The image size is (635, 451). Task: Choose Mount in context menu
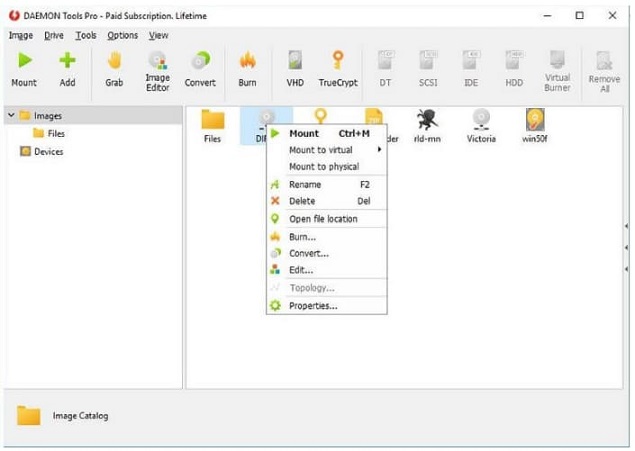click(x=326, y=134)
